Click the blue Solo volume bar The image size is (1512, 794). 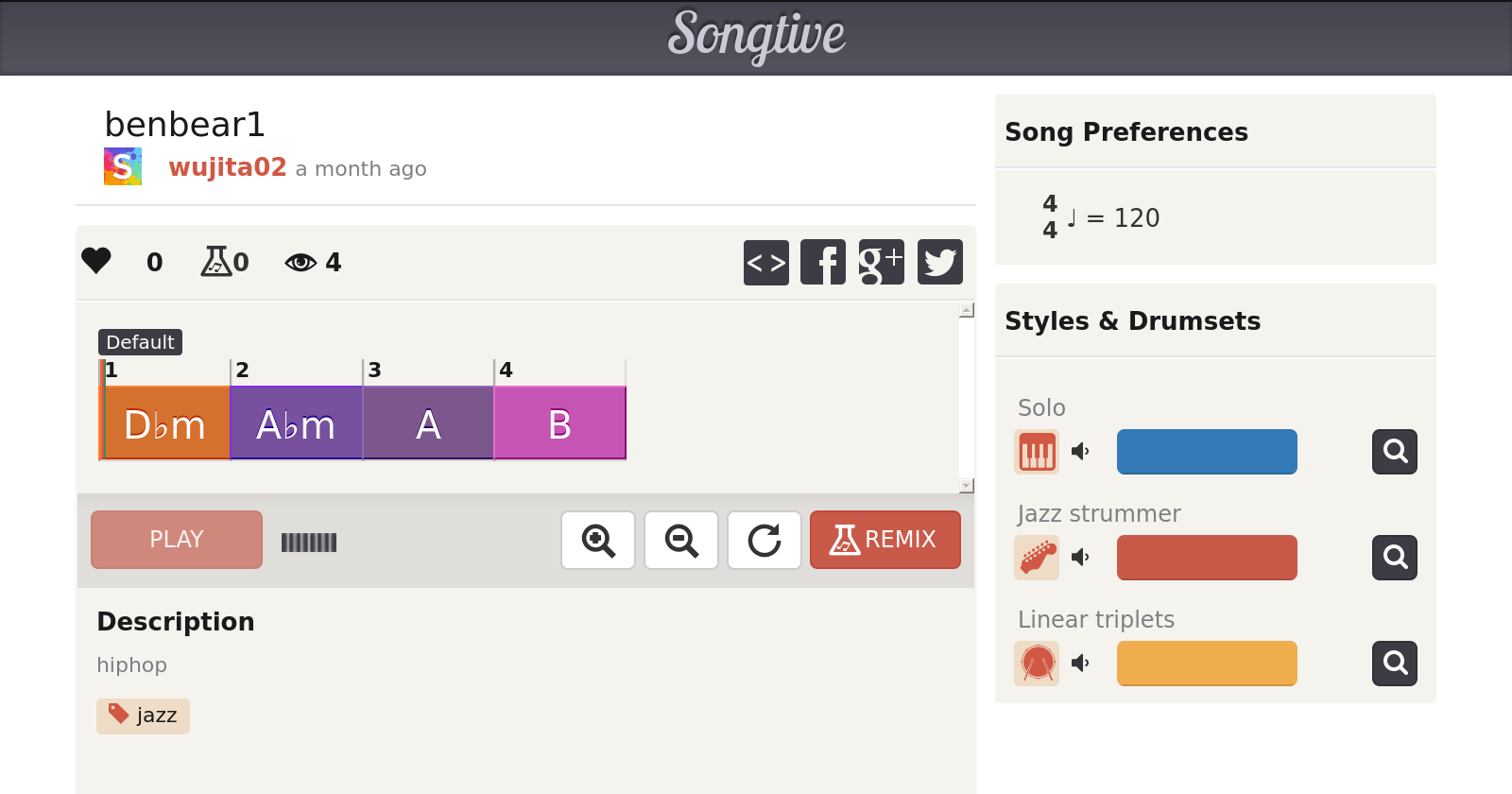[1207, 452]
